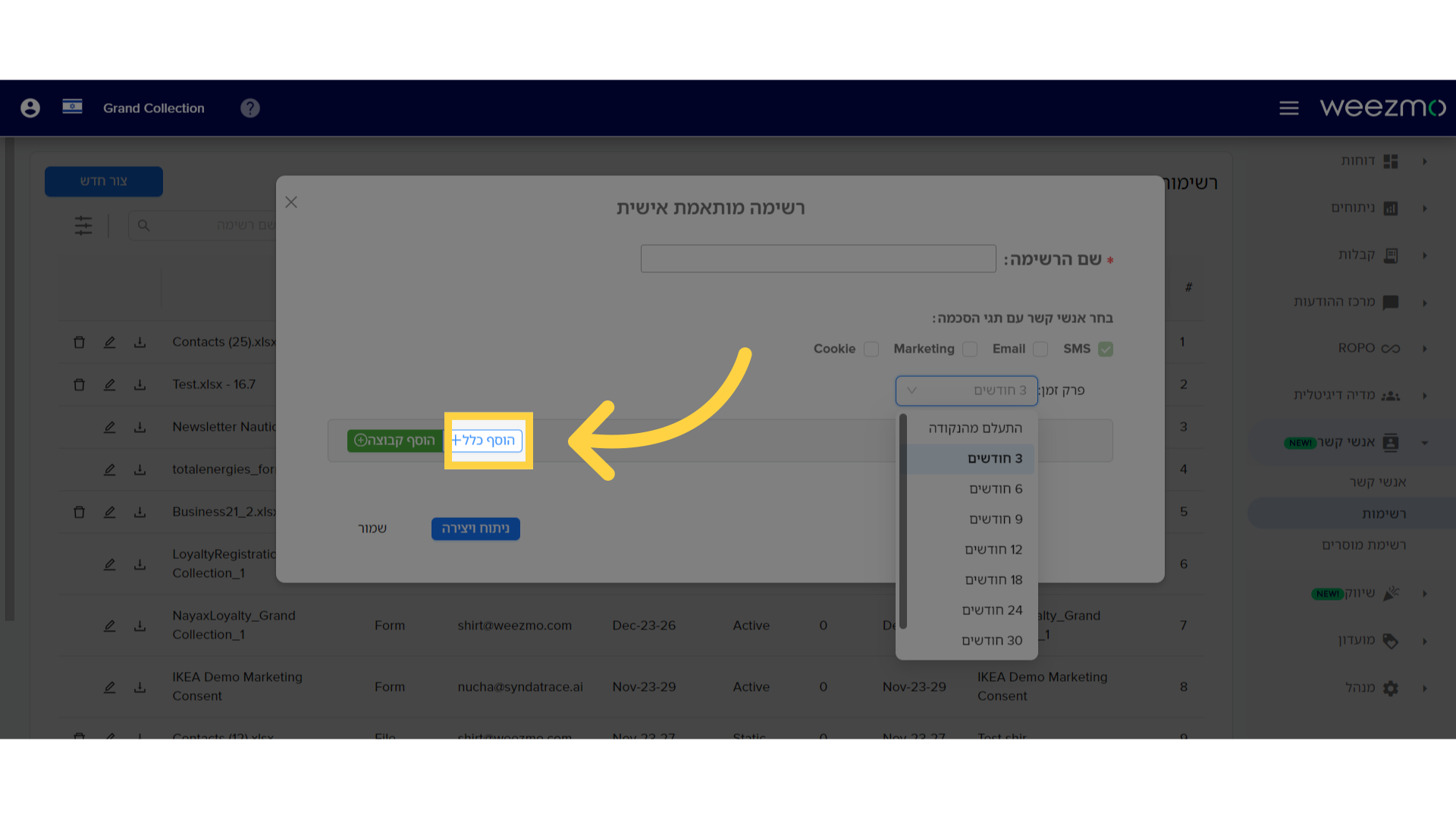1456x819 pixels.
Task: Edit the Test.xlsx - 16.7 list
Action: pos(109,384)
